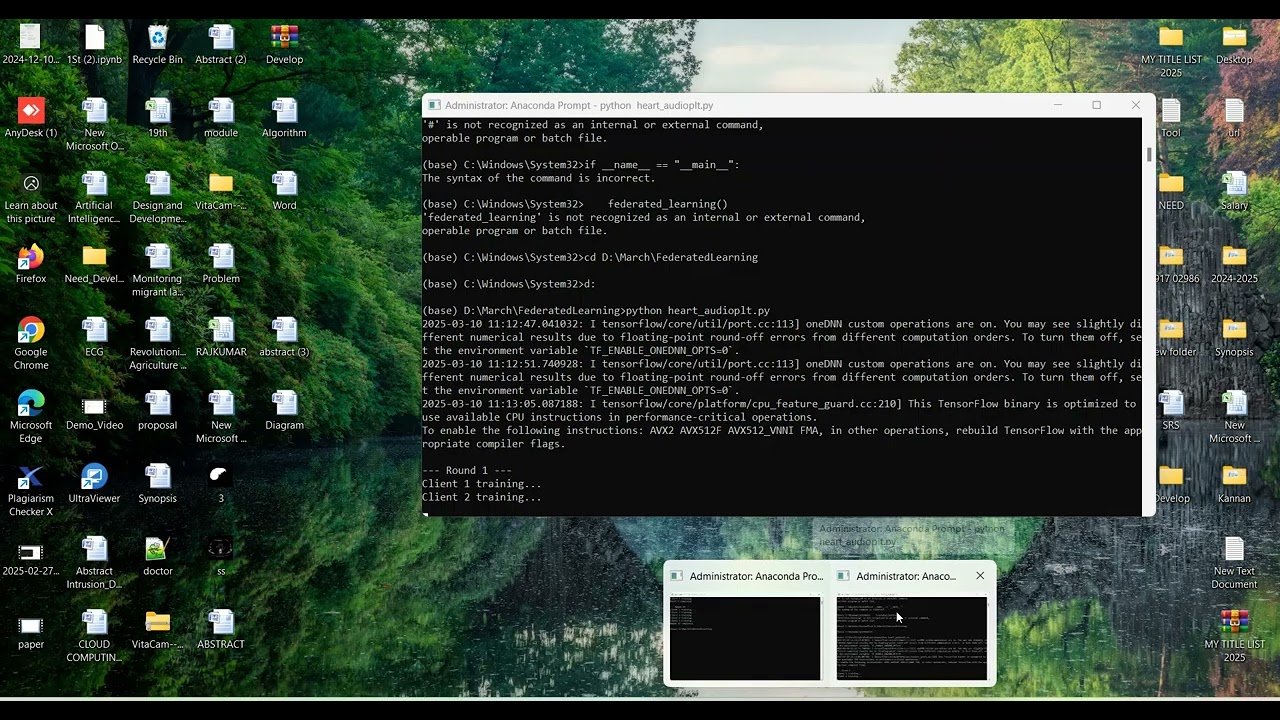Screen dimensions: 1280x720
Task: Select the Kannan folder icon
Action: (x=1234, y=483)
